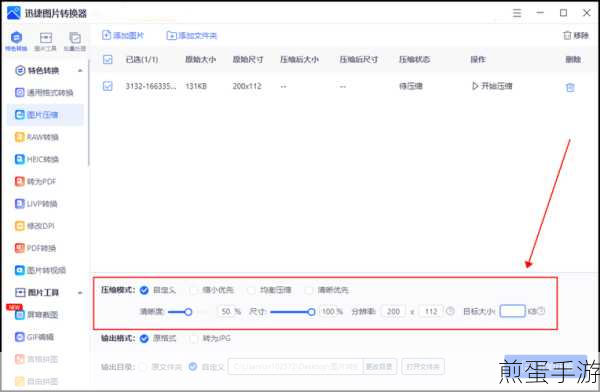Open 通用格式转换 in the sidebar

(x=44, y=93)
